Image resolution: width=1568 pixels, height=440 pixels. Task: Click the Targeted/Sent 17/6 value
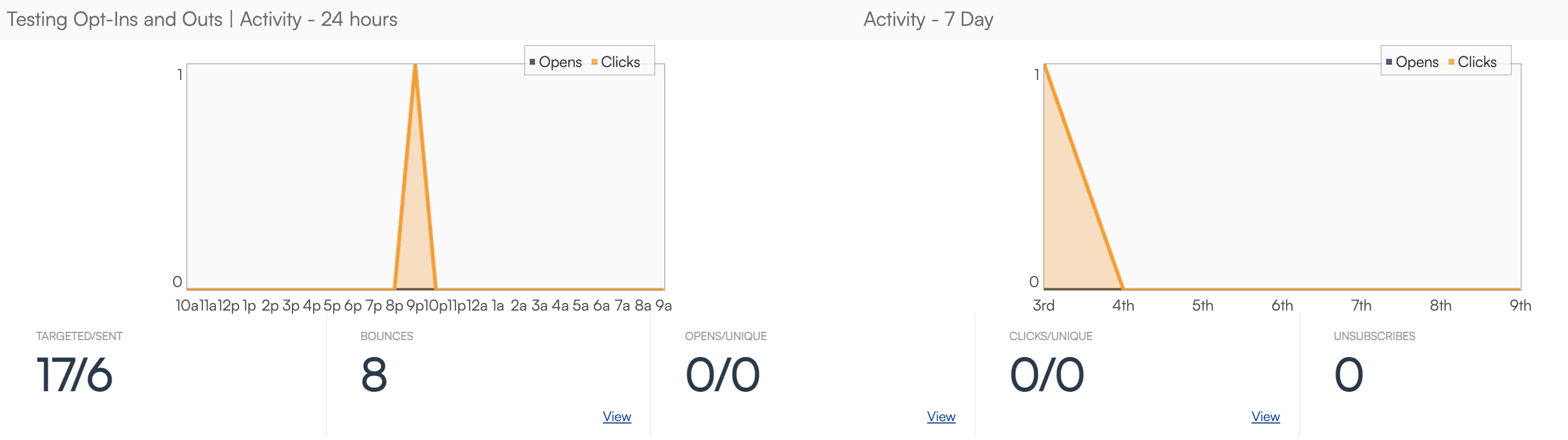[x=74, y=374]
